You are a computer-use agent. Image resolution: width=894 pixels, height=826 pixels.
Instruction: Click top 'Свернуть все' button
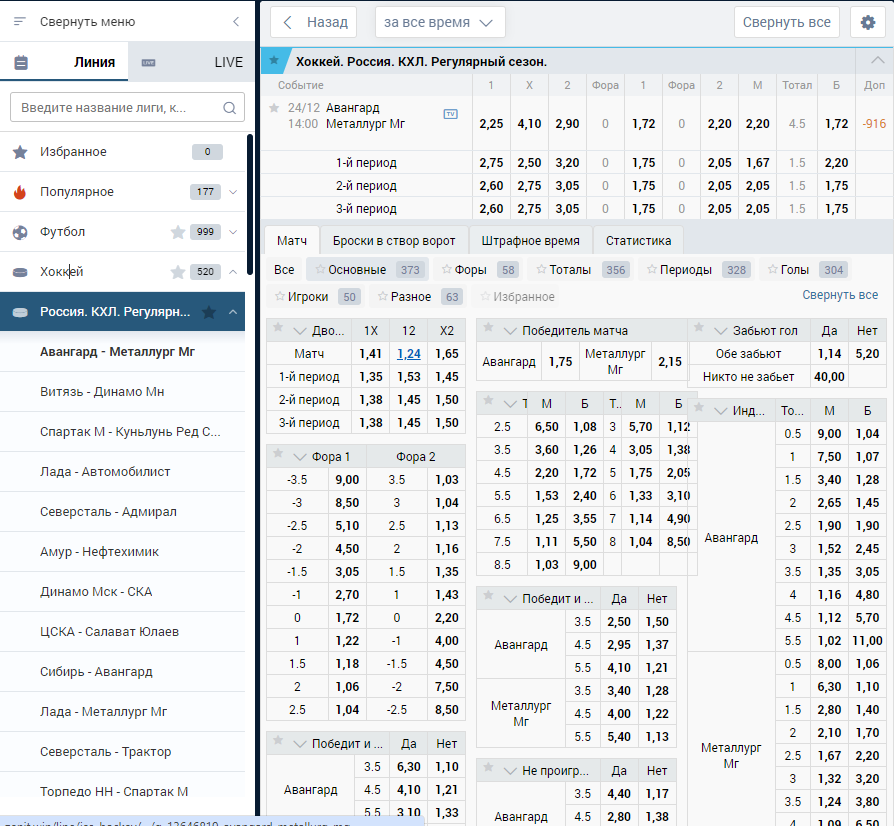[787, 22]
